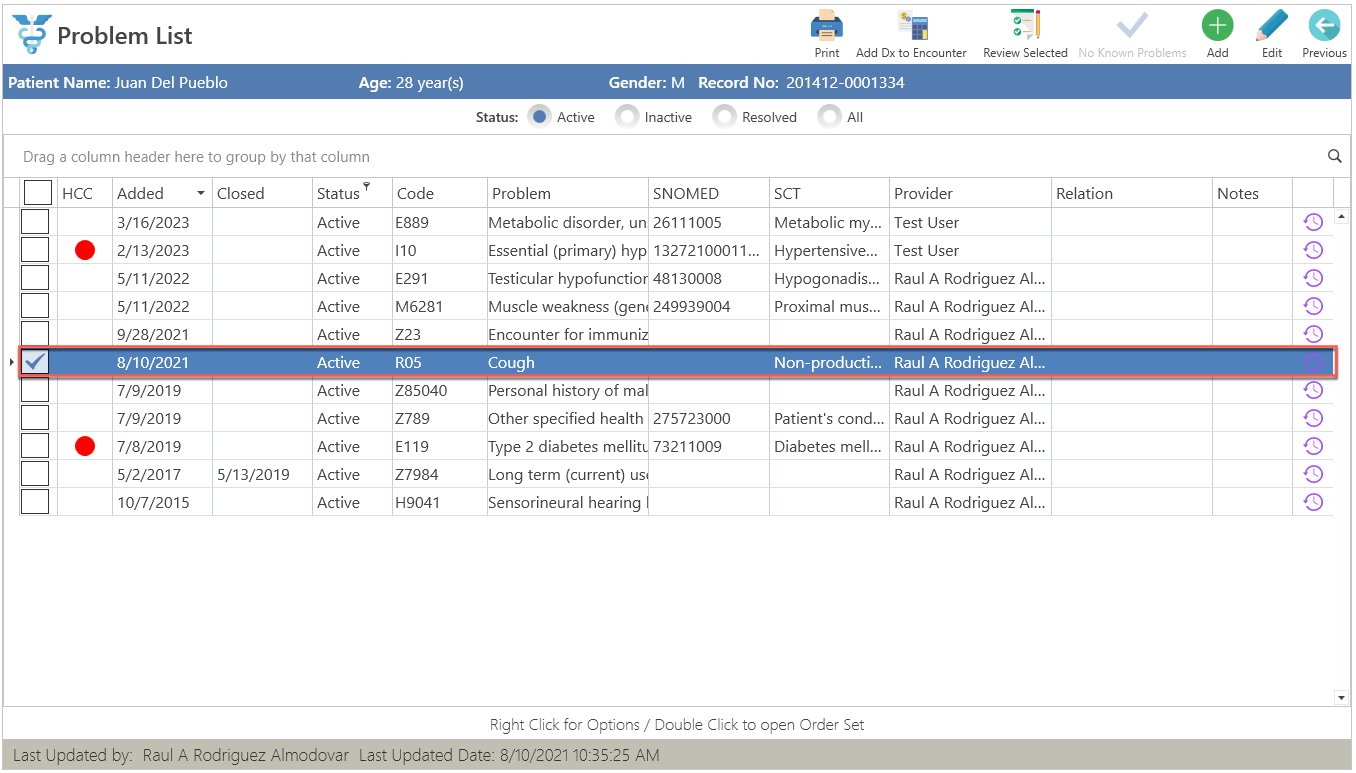Viewport: 1356px width, 773px height.
Task: Click the HCC red dot for I10
Action: pyautogui.click(x=85, y=250)
